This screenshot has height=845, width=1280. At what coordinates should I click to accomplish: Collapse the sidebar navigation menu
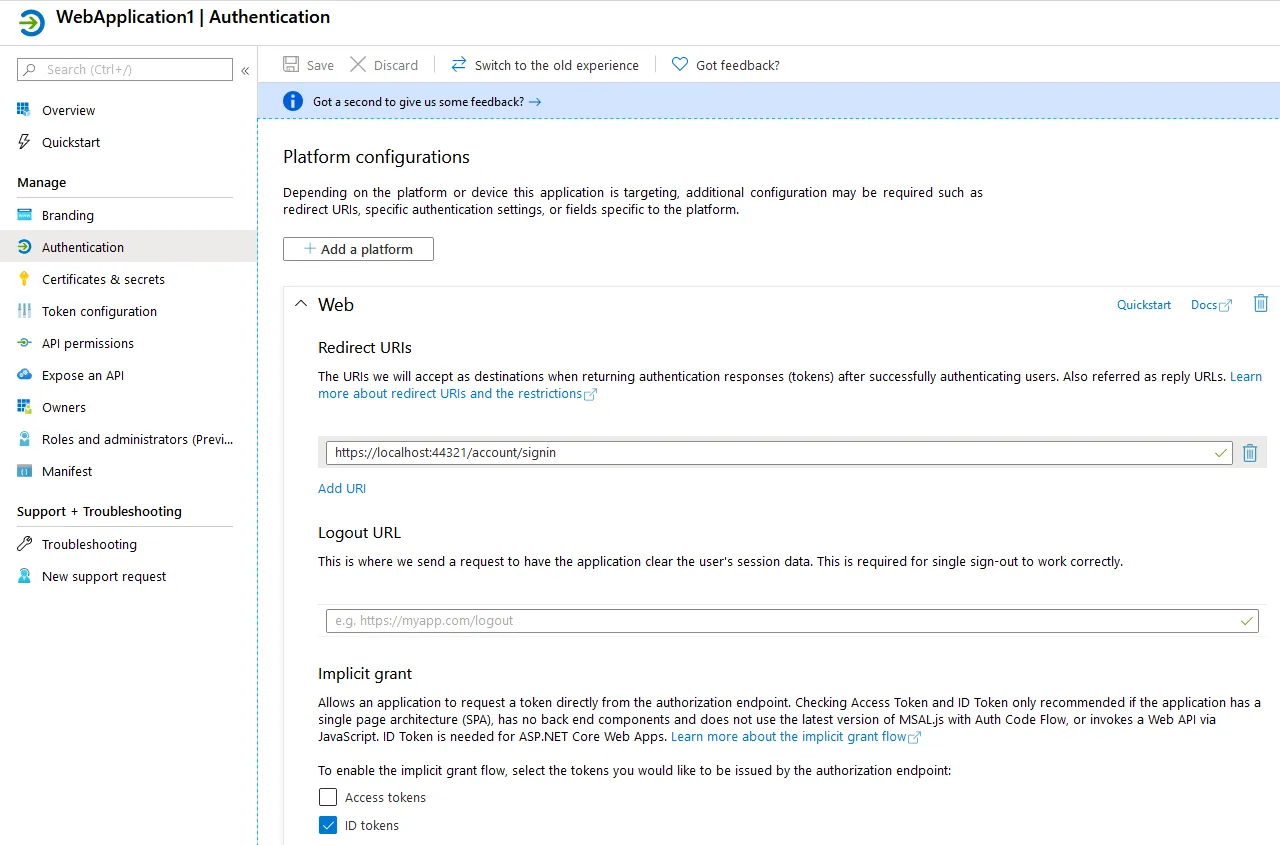point(245,70)
